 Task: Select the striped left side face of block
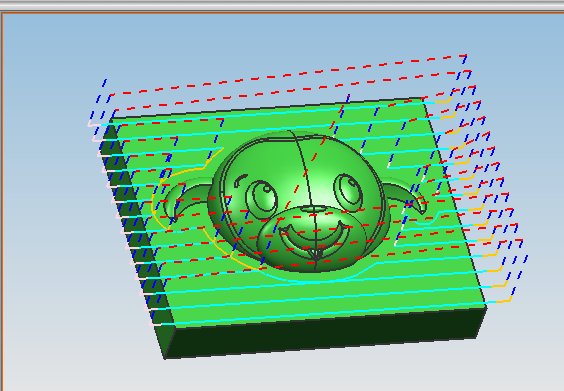137,237
